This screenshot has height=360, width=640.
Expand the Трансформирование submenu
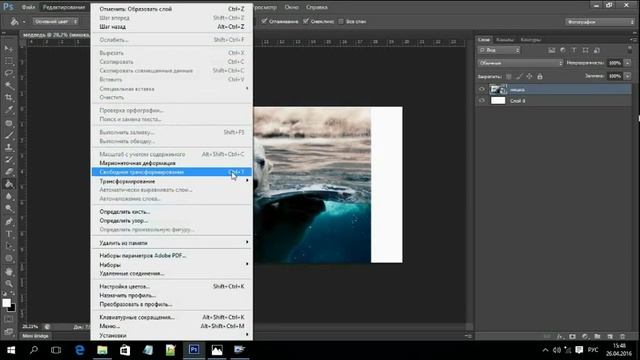pyautogui.click(x=171, y=181)
